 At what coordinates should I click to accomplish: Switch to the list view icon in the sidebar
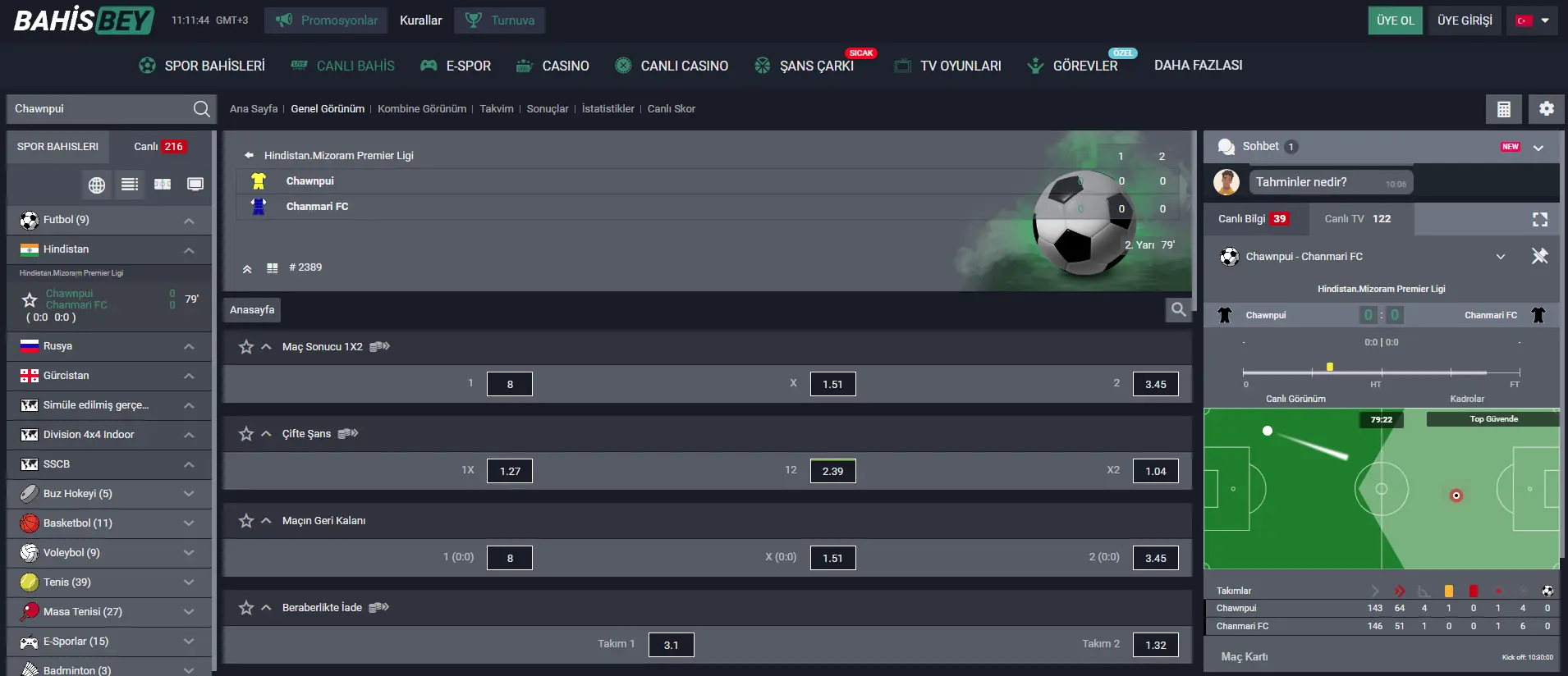[x=130, y=185]
